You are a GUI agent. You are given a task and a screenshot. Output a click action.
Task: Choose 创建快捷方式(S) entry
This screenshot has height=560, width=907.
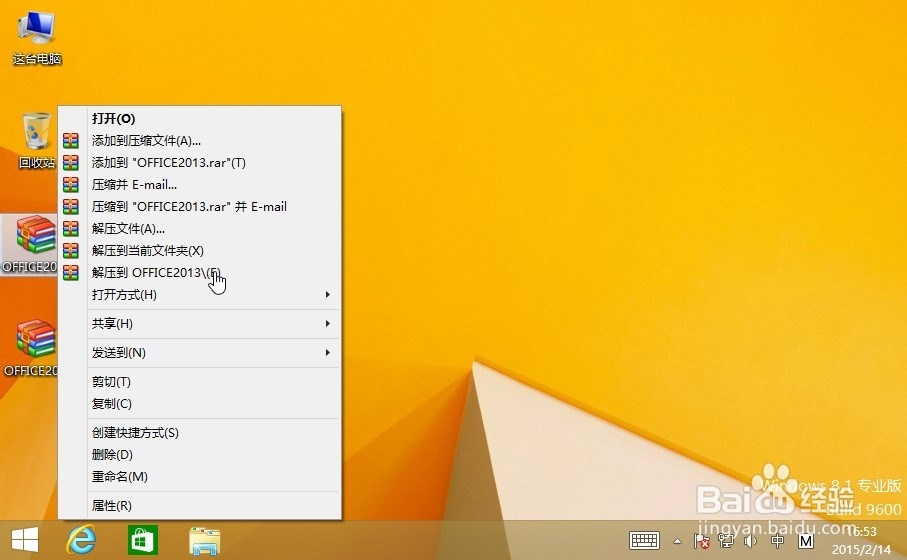pos(200,432)
